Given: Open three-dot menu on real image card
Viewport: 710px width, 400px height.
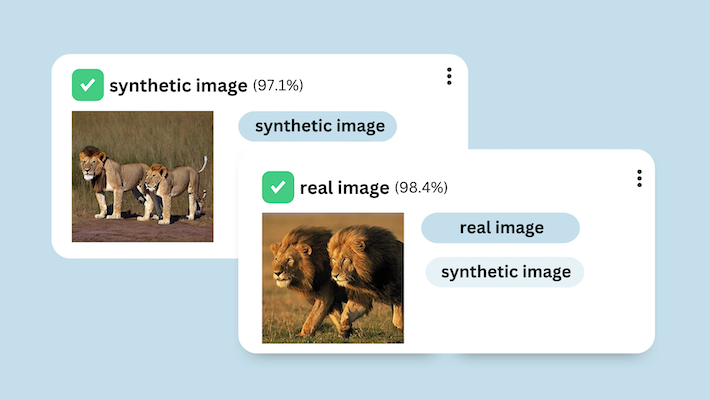Looking at the screenshot, I should click(639, 178).
